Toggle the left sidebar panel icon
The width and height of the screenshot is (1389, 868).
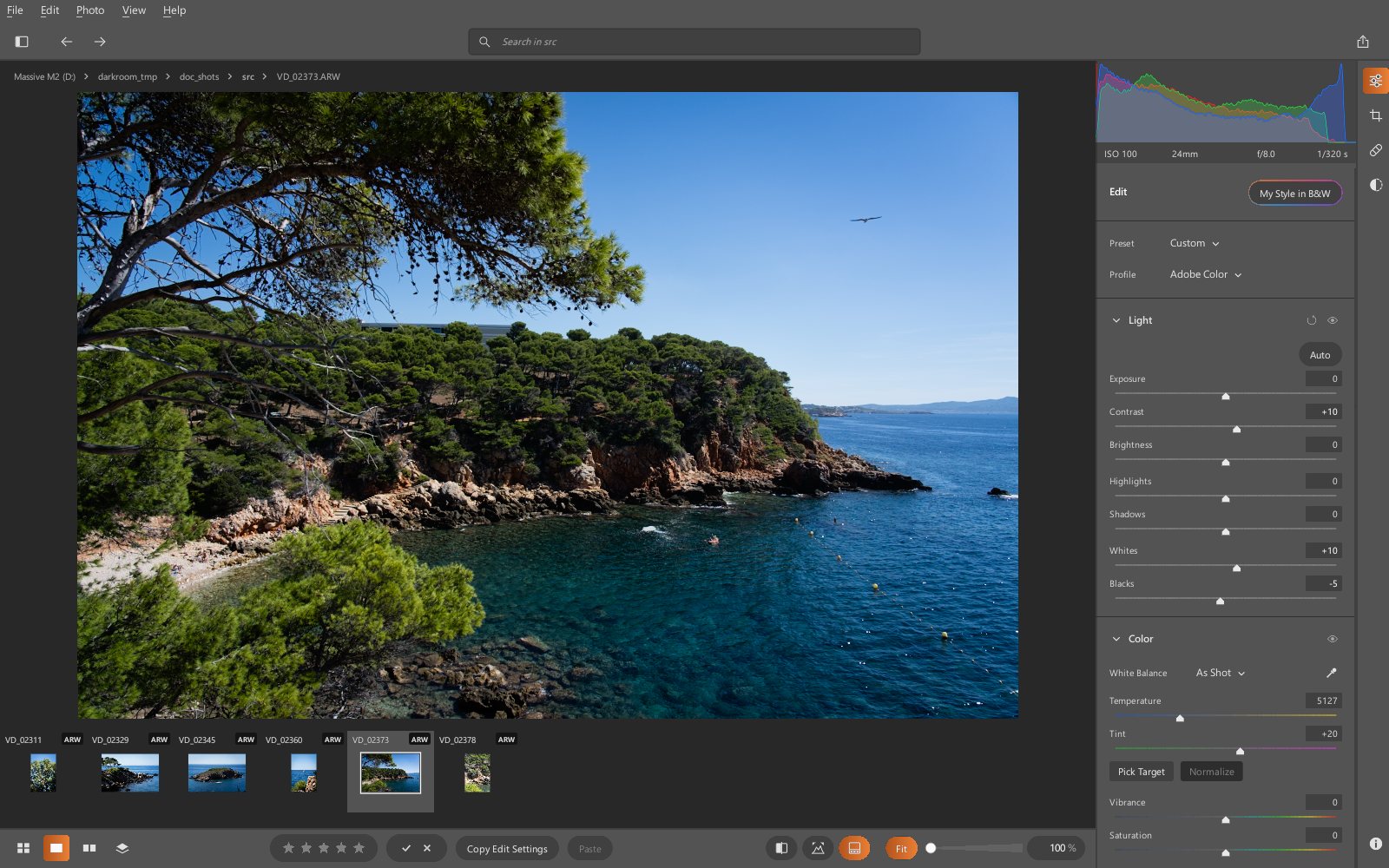pyautogui.click(x=22, y=42)
